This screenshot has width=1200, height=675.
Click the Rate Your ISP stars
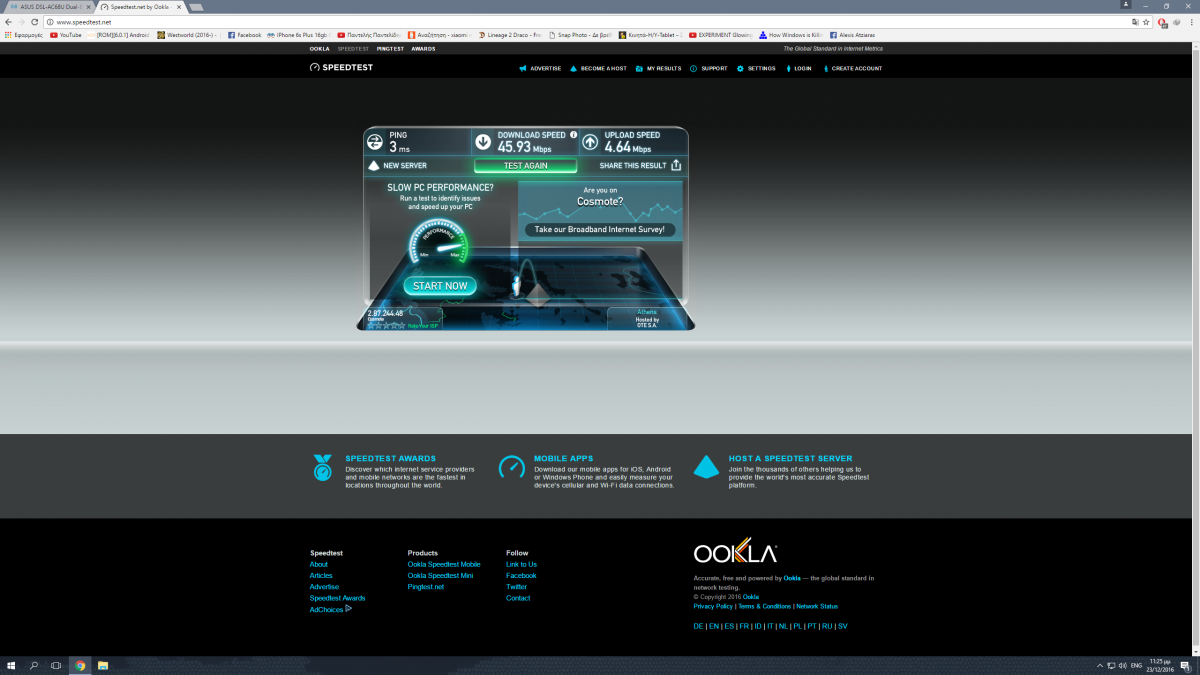(x=387, y=325)
